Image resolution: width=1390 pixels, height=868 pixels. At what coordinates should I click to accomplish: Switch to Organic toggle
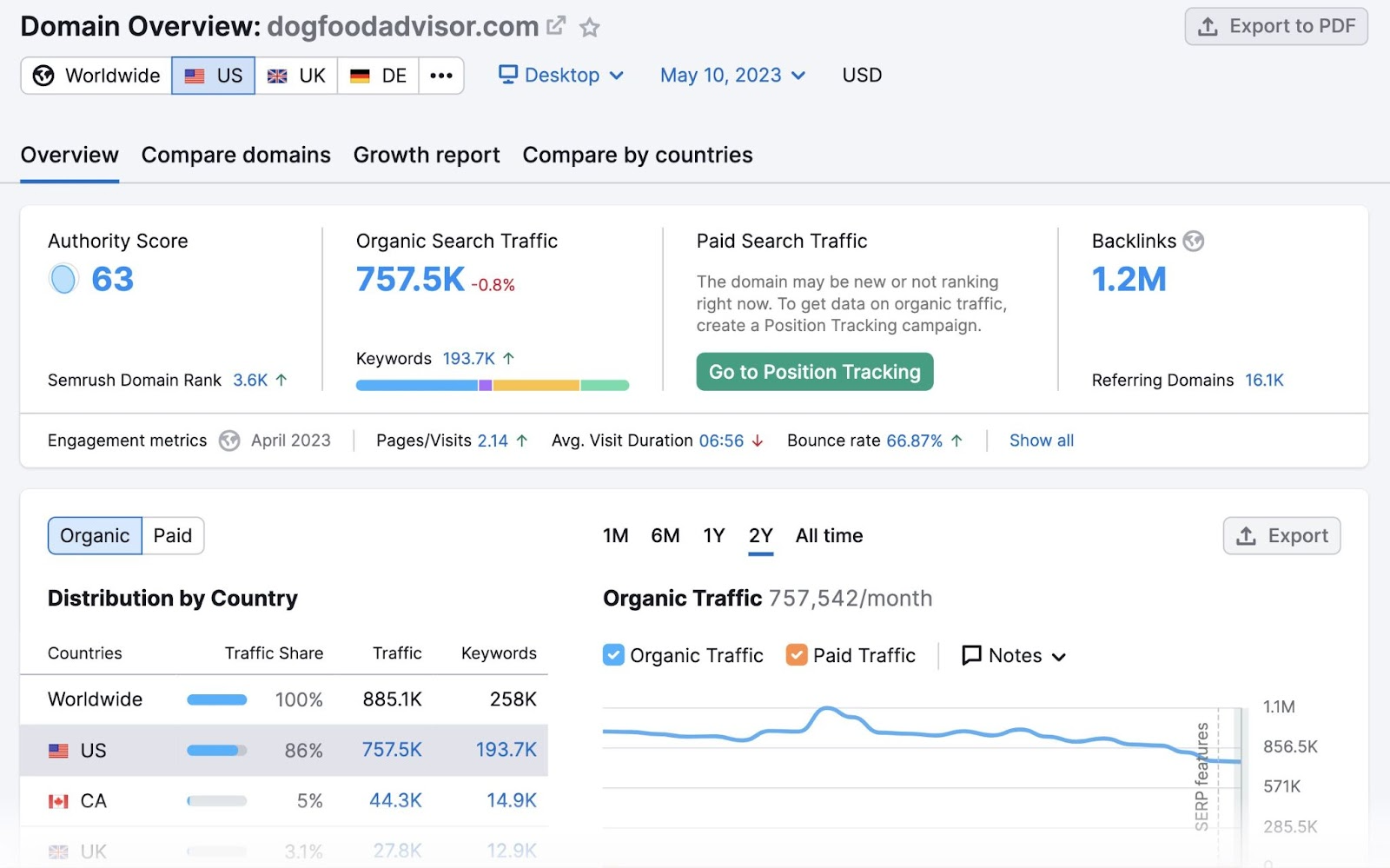pos(95,536)
